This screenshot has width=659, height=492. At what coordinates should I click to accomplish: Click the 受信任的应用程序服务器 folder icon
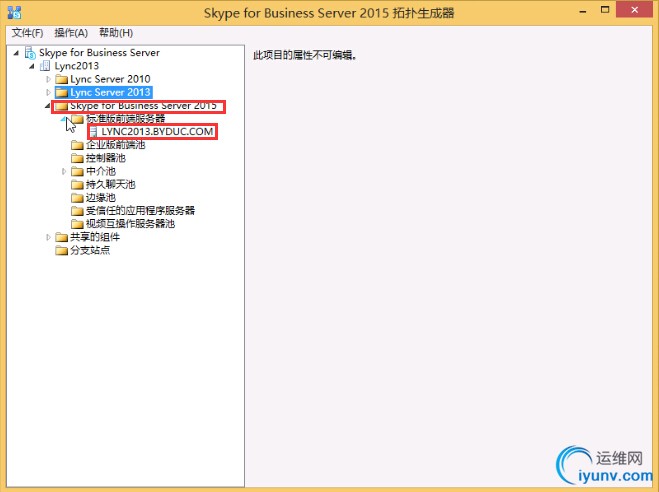click(x=77, y=210)
